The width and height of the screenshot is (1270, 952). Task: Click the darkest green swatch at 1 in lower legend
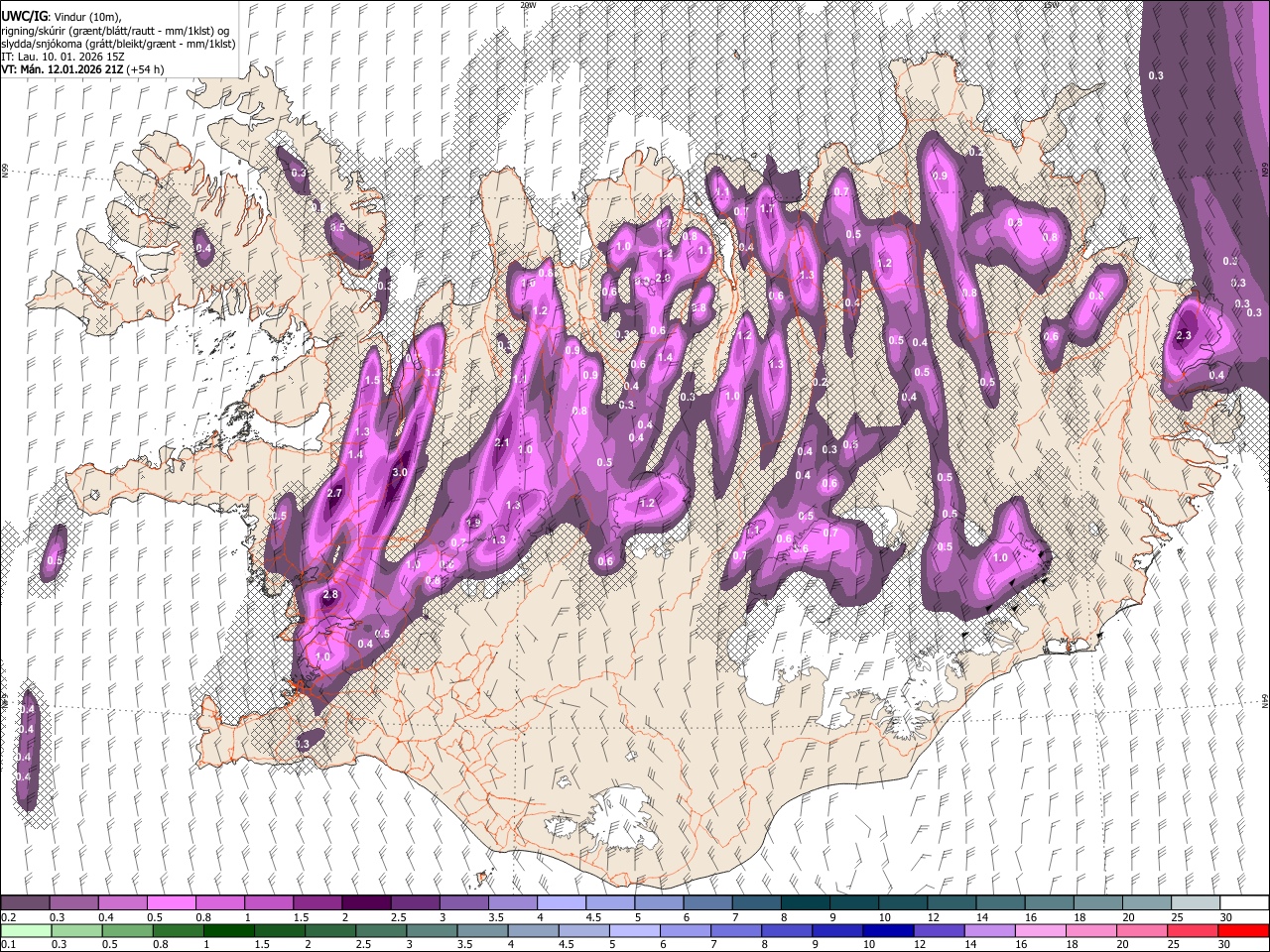coord(229,930)
